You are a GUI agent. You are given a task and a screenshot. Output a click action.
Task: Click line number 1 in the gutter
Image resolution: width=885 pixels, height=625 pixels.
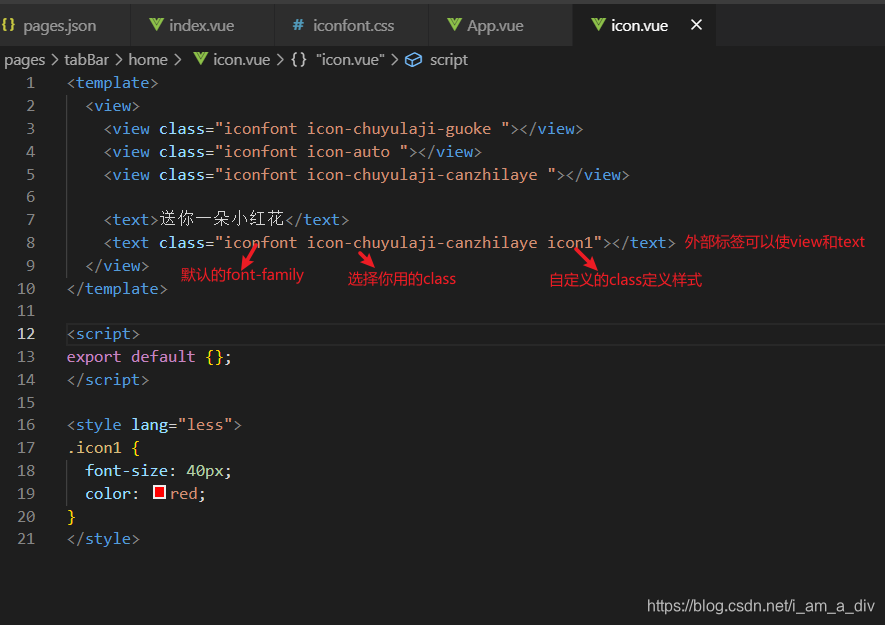tap(30, 83)
